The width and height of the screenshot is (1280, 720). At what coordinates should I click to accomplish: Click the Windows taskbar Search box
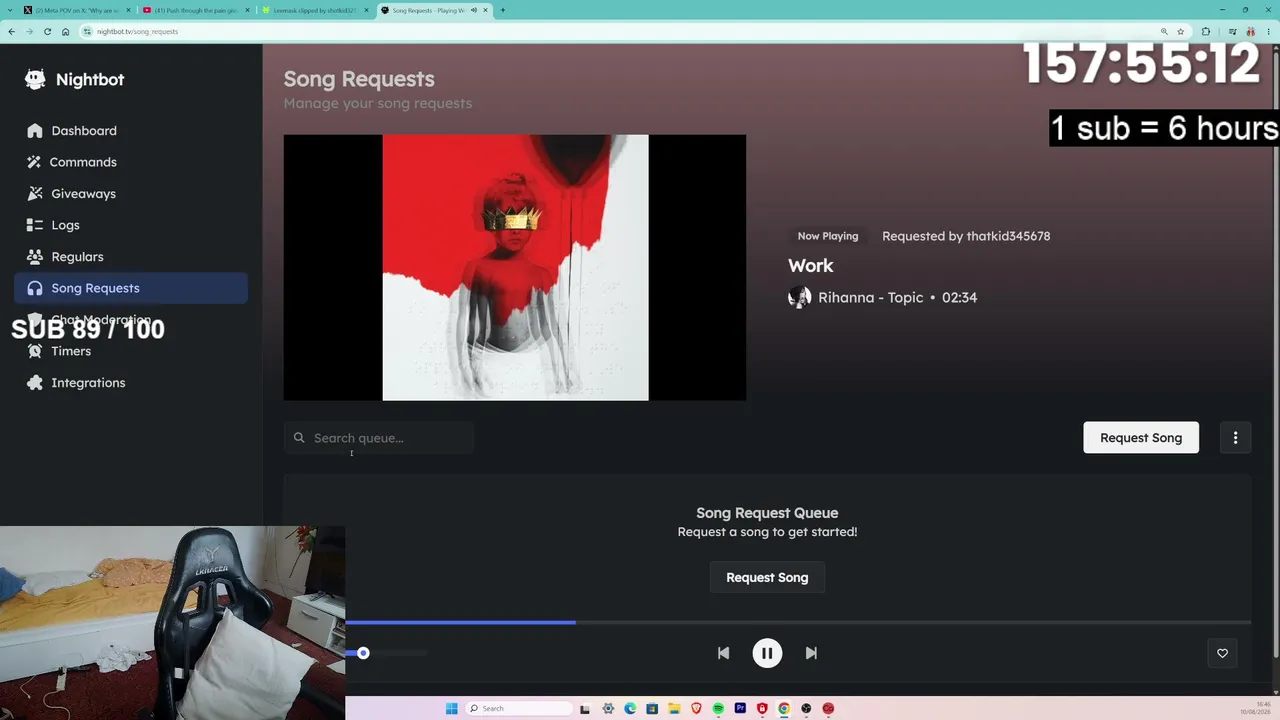520,708
